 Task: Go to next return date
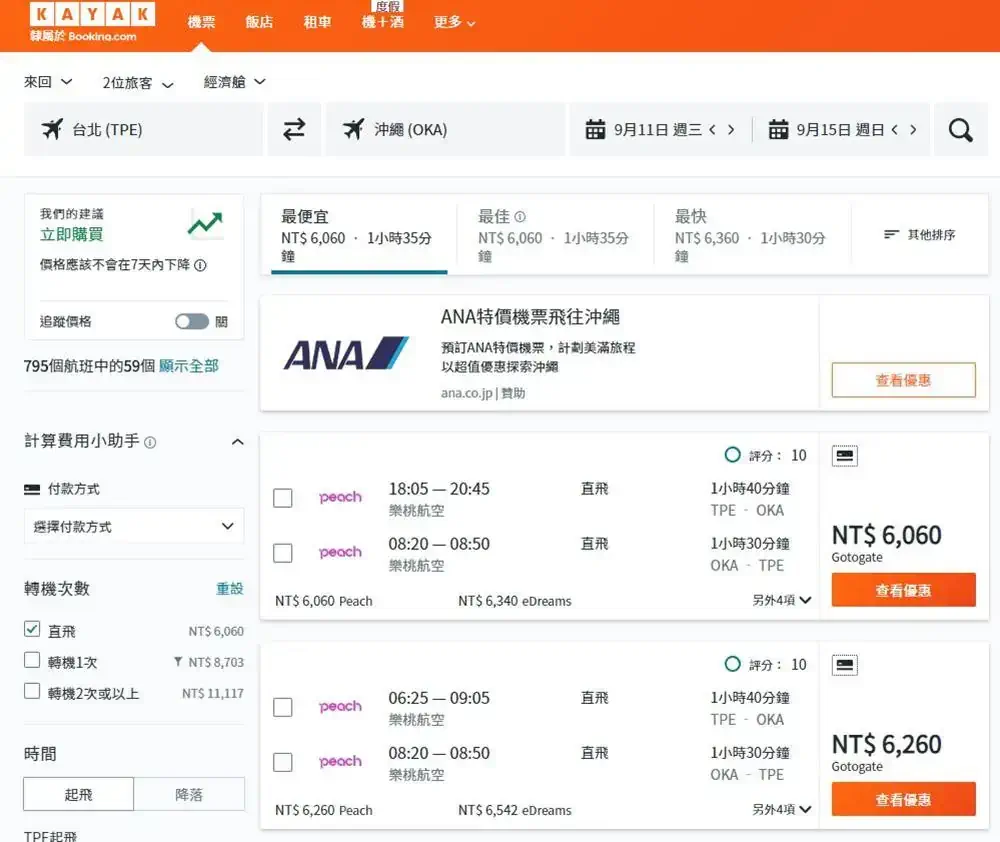tap(913, 129)
